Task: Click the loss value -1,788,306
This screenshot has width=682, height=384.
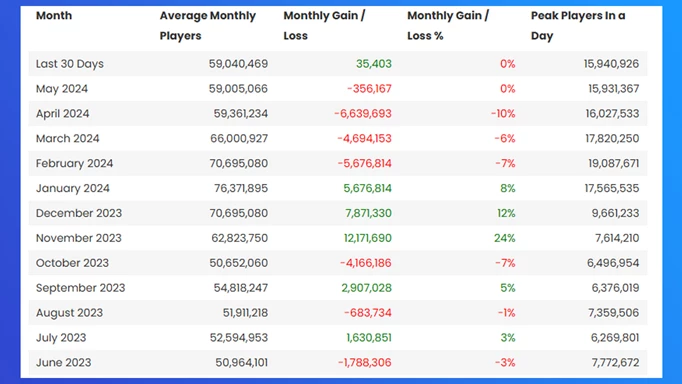Action: click(364, 362)
